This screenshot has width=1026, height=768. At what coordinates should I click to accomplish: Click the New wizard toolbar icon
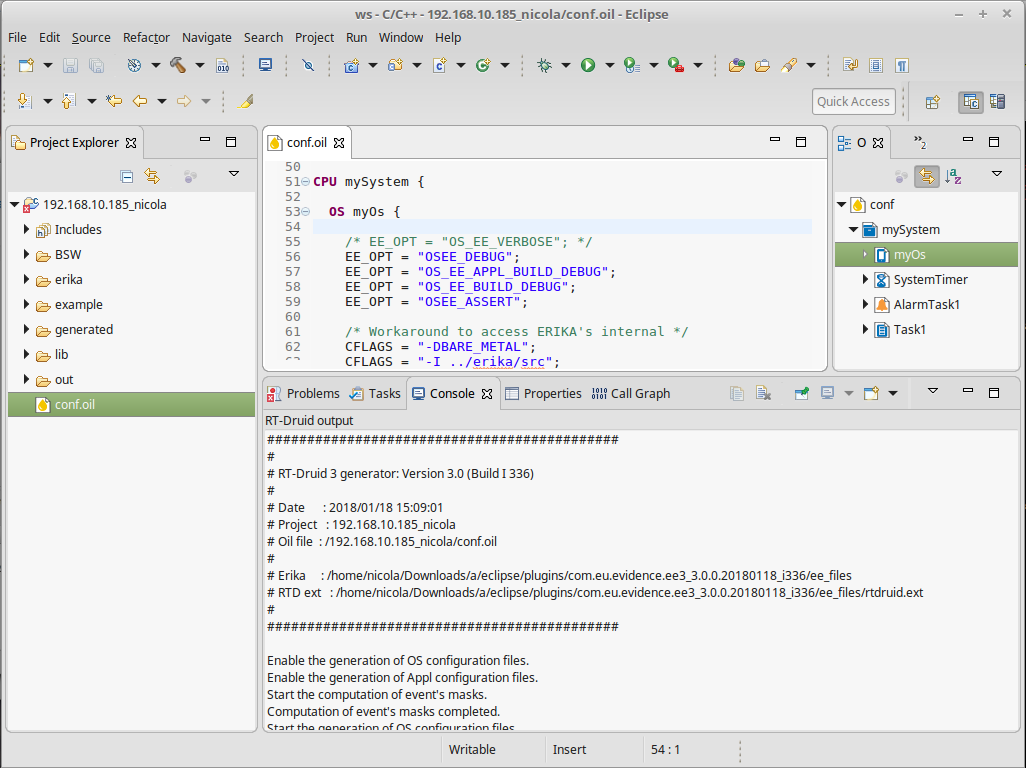(x=26, y=65)
